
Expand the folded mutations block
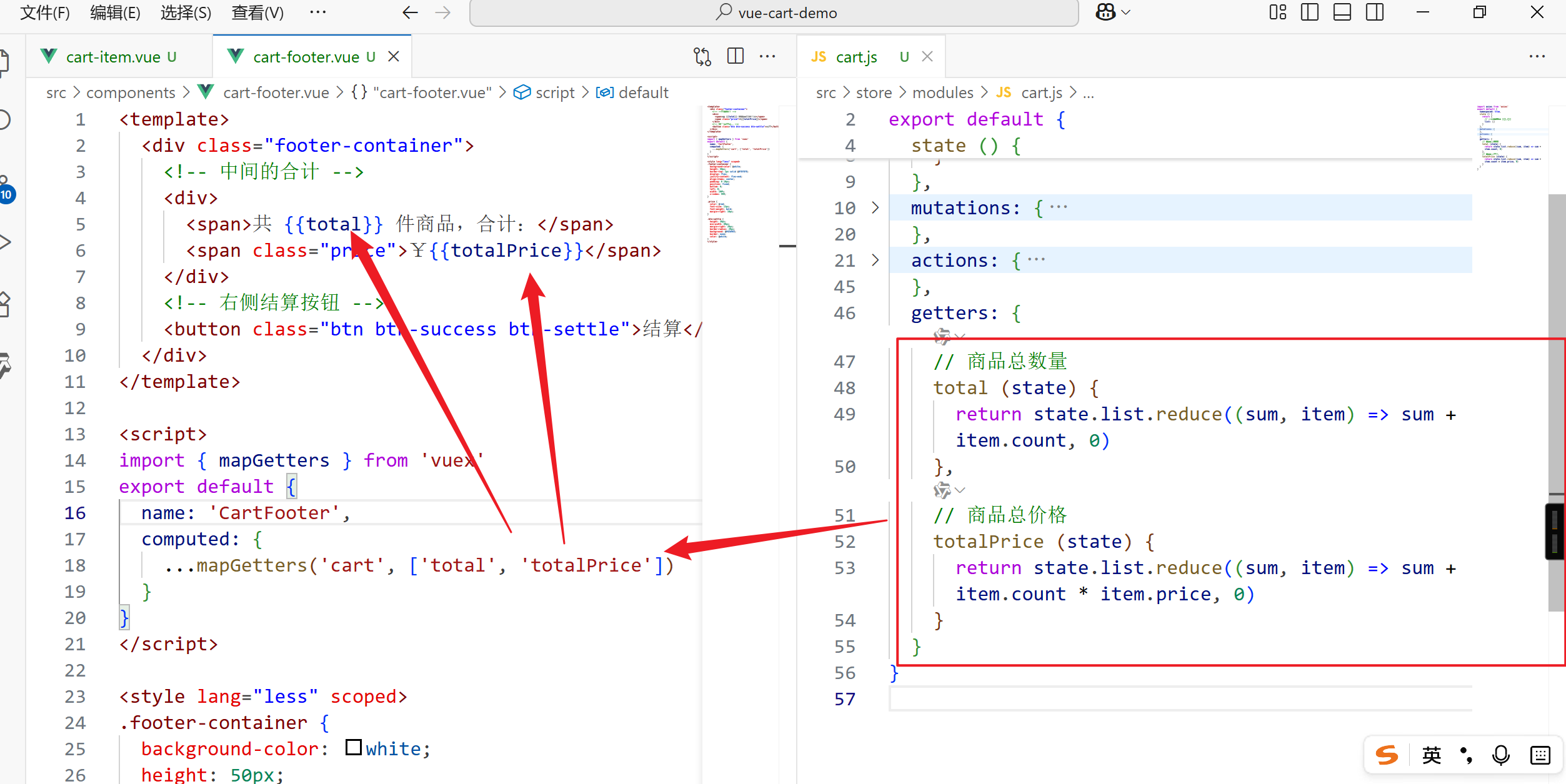point(875,208)
